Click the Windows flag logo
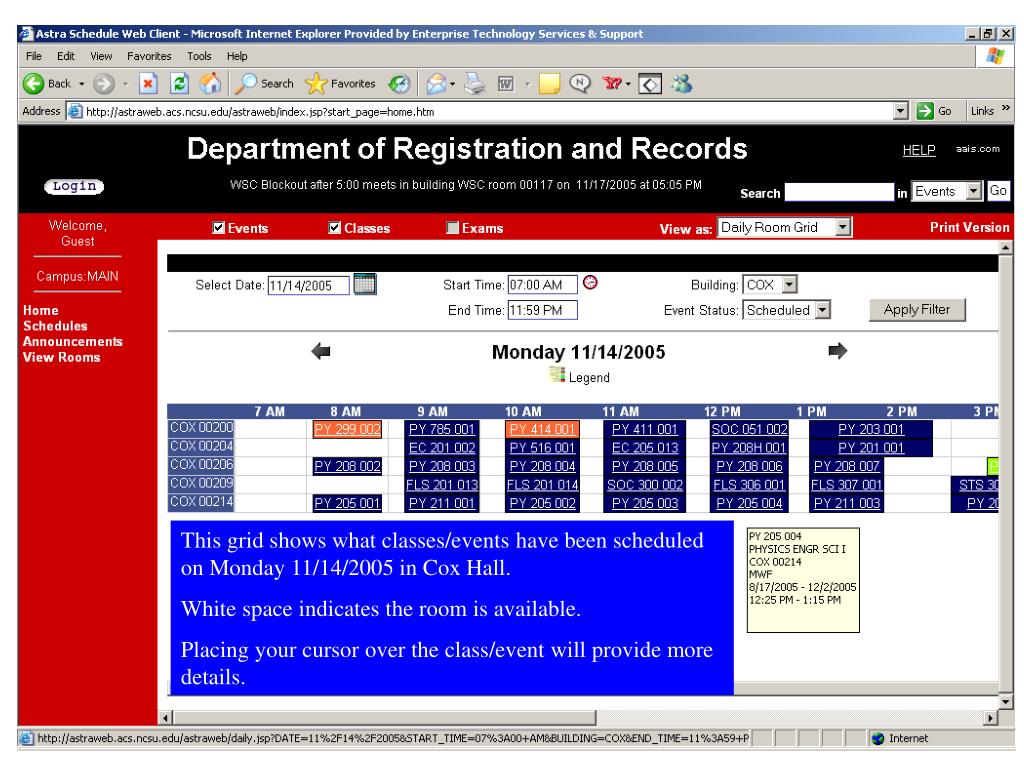Image resolution: width=1024 pixels, height=768 pixels. coord(995,56)
